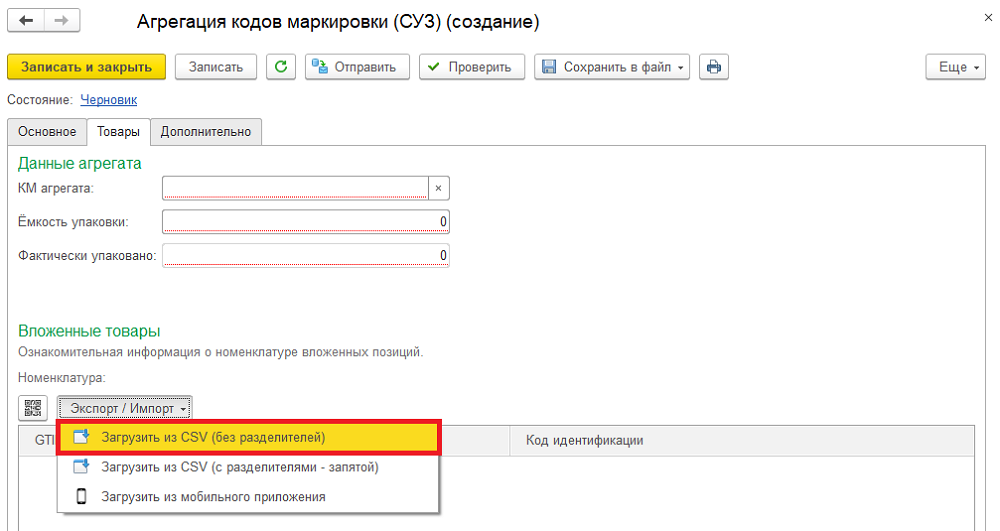This screenshot has height=531, width=1000.
Task: Go forward with the right arrow
Action: (x=62, y=20)
